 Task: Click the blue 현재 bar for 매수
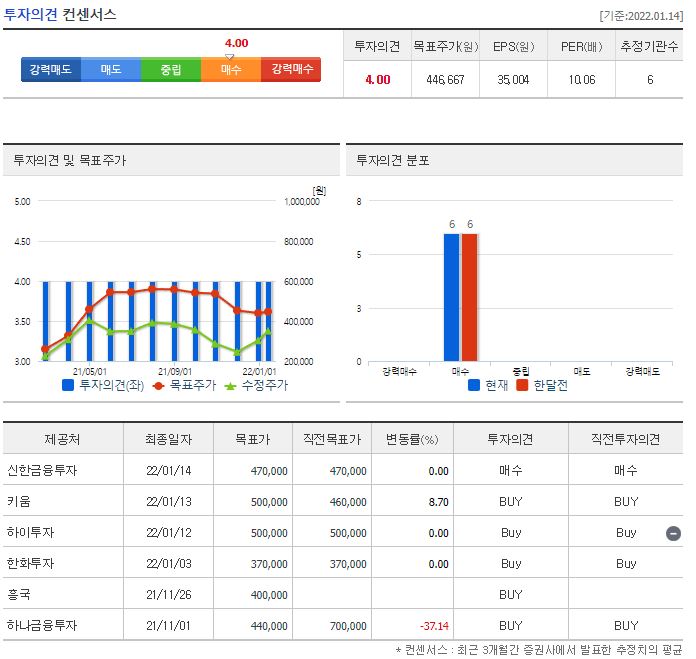451,297
